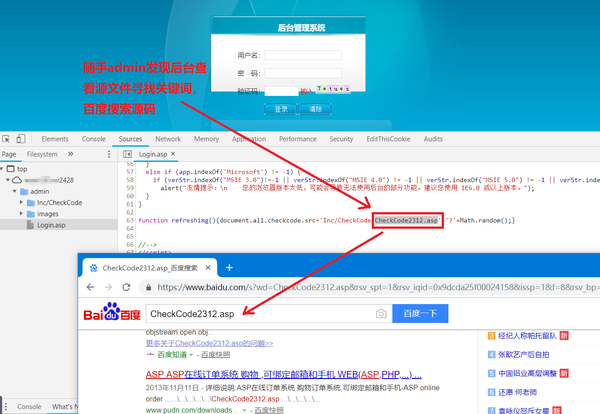Viewport: 600px width, 414px height.
Task: Select Login.asp in the file tree
Action: tap(51, 225)
